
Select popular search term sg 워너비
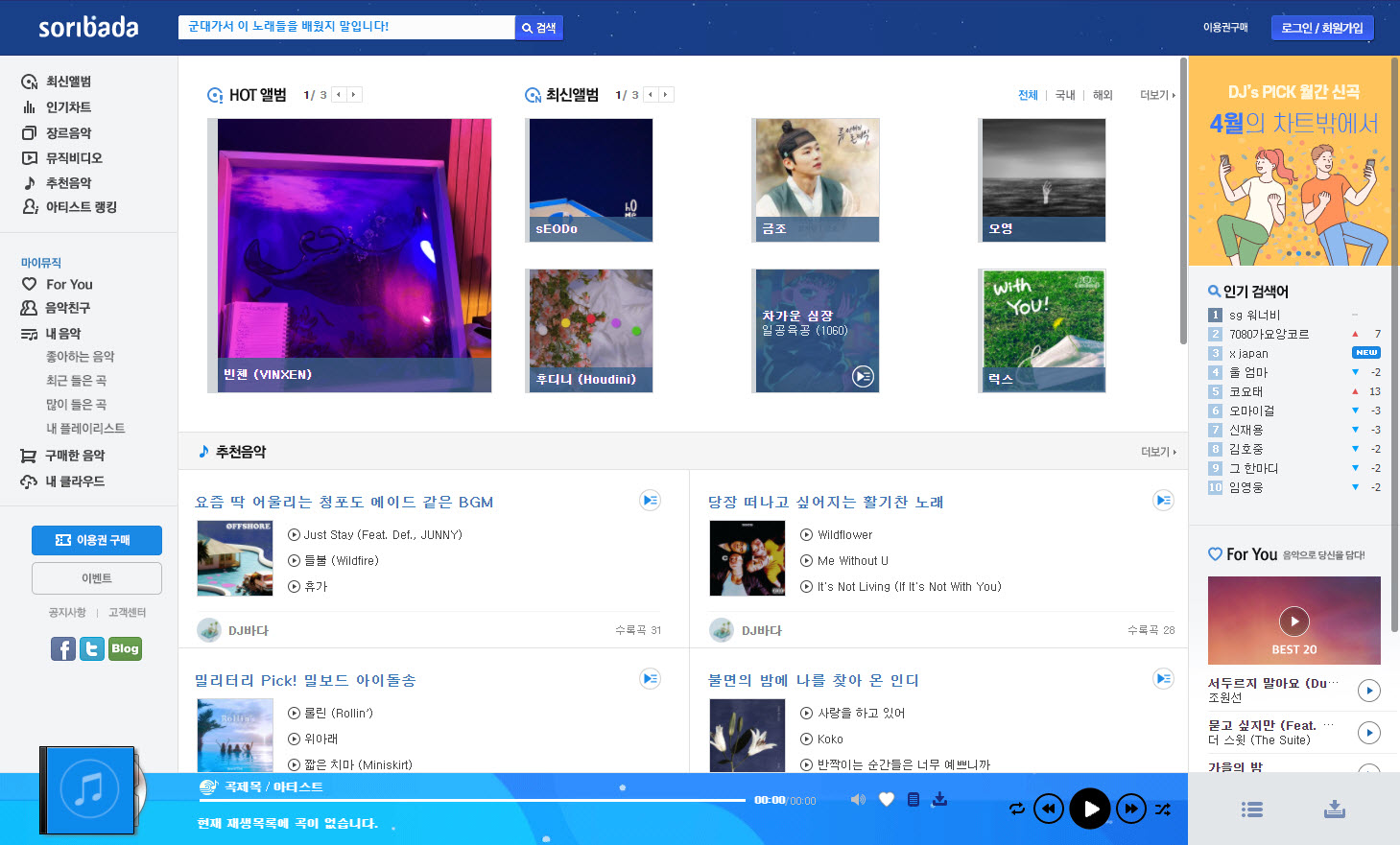1254,315
